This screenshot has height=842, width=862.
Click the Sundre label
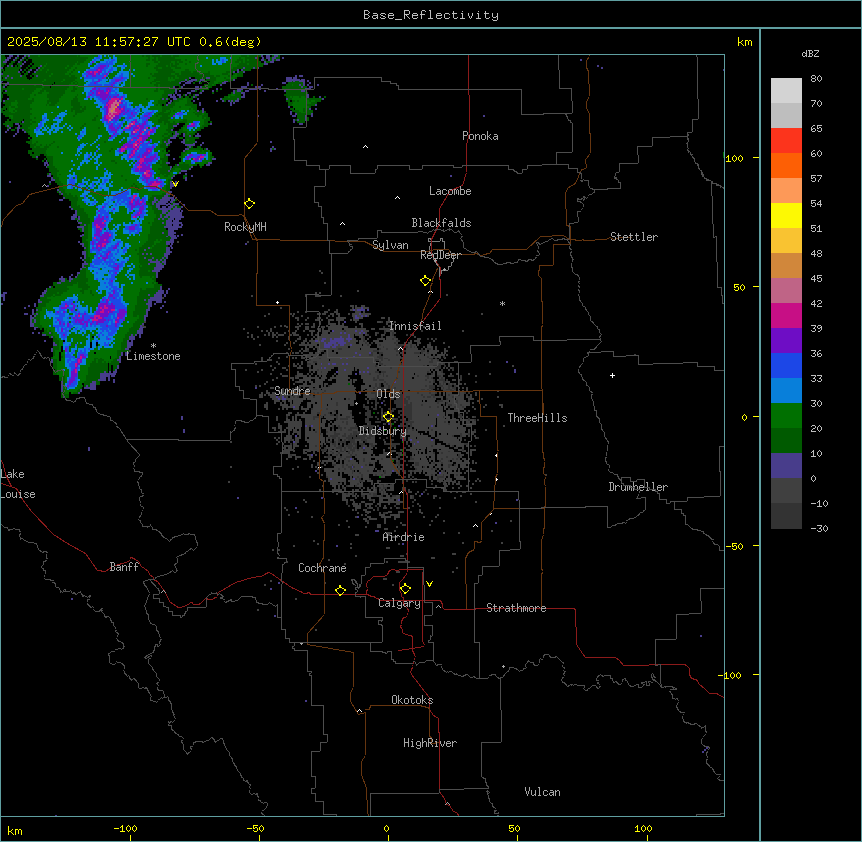pyautogui.click(x=292, y=391)
